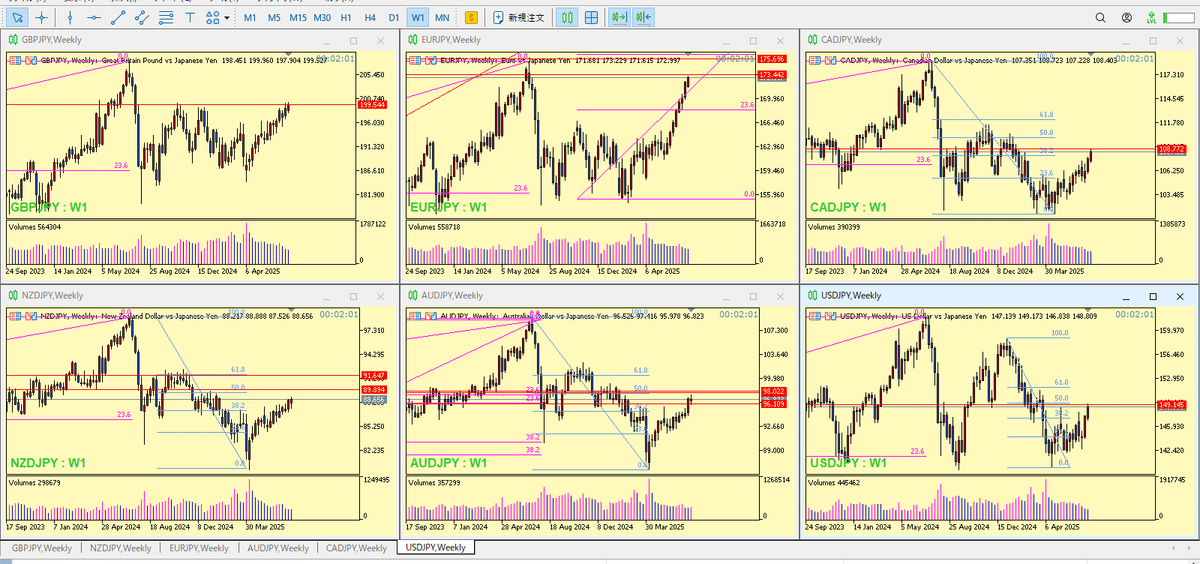The height and width of the screenshot is (564, 1200).
Task: Click the 199.544 red price label
Action: click(x=371, y=104)
